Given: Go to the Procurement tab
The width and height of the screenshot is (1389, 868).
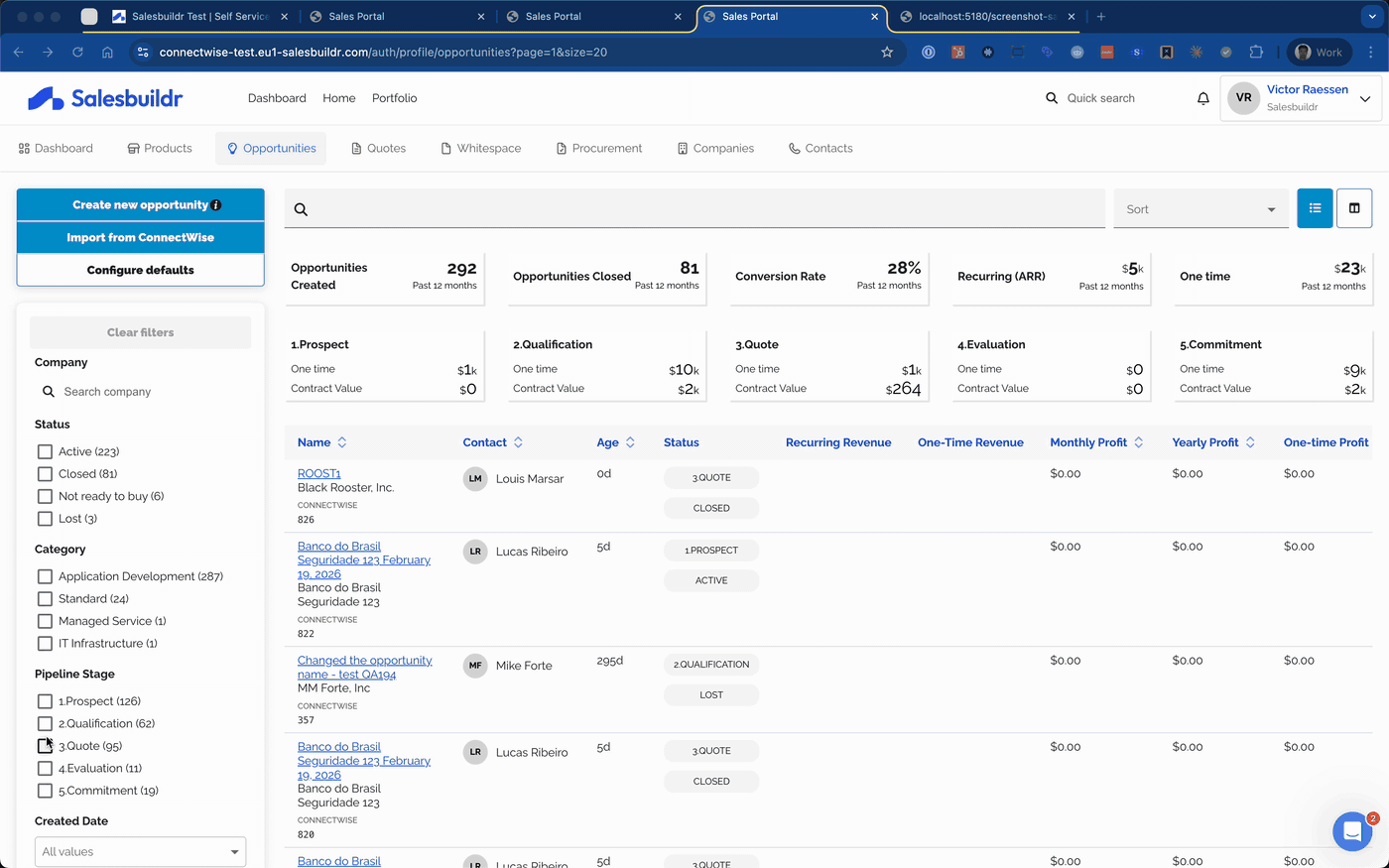Looking at the screenshot, I should (598, 149).
